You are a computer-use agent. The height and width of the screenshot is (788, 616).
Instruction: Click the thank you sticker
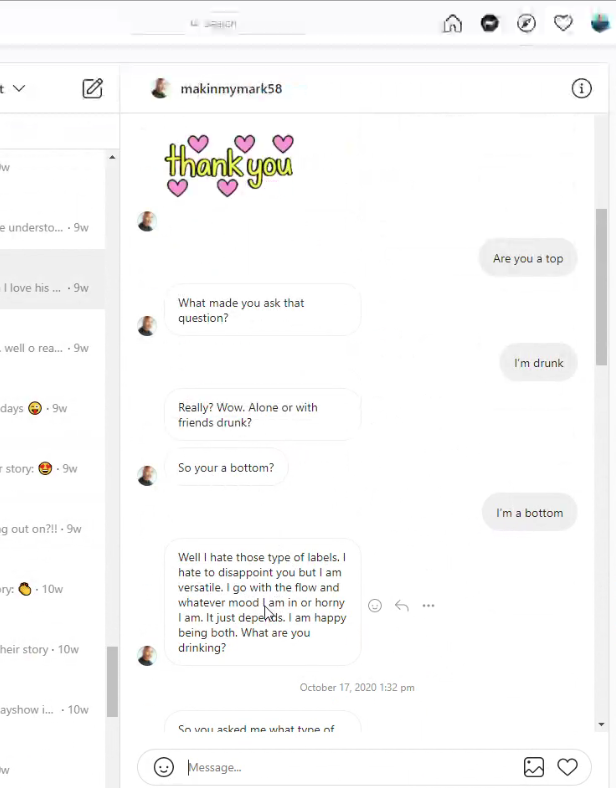(229, 165)
